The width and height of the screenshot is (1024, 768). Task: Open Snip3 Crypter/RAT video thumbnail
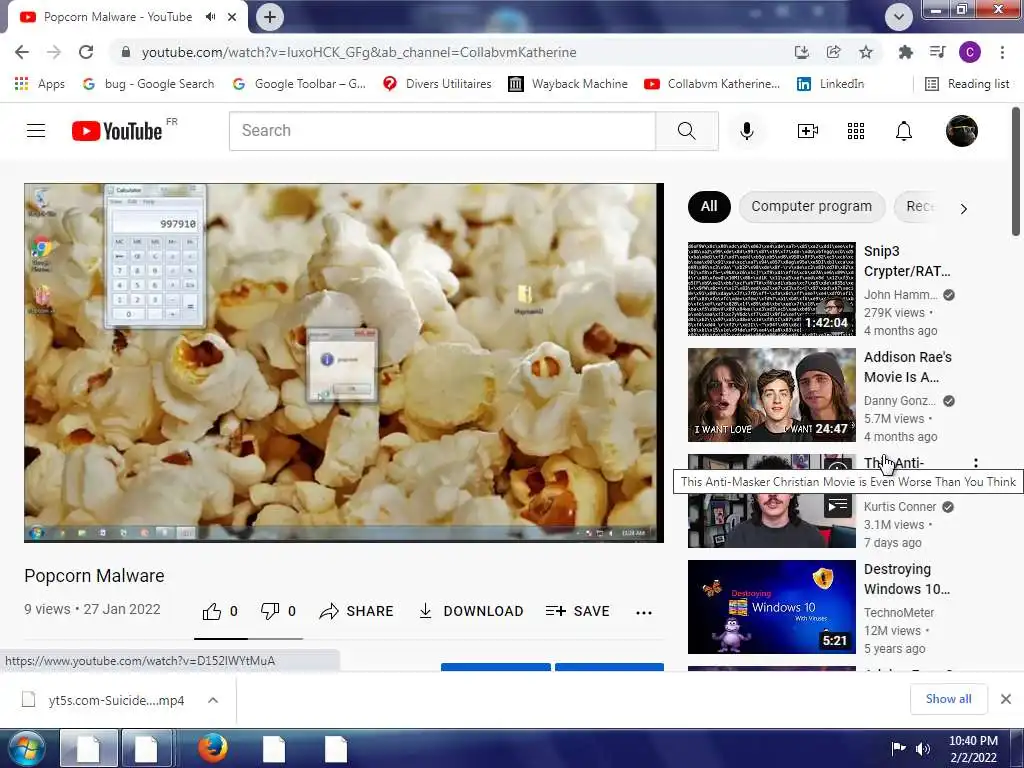(x=771, y=289)
